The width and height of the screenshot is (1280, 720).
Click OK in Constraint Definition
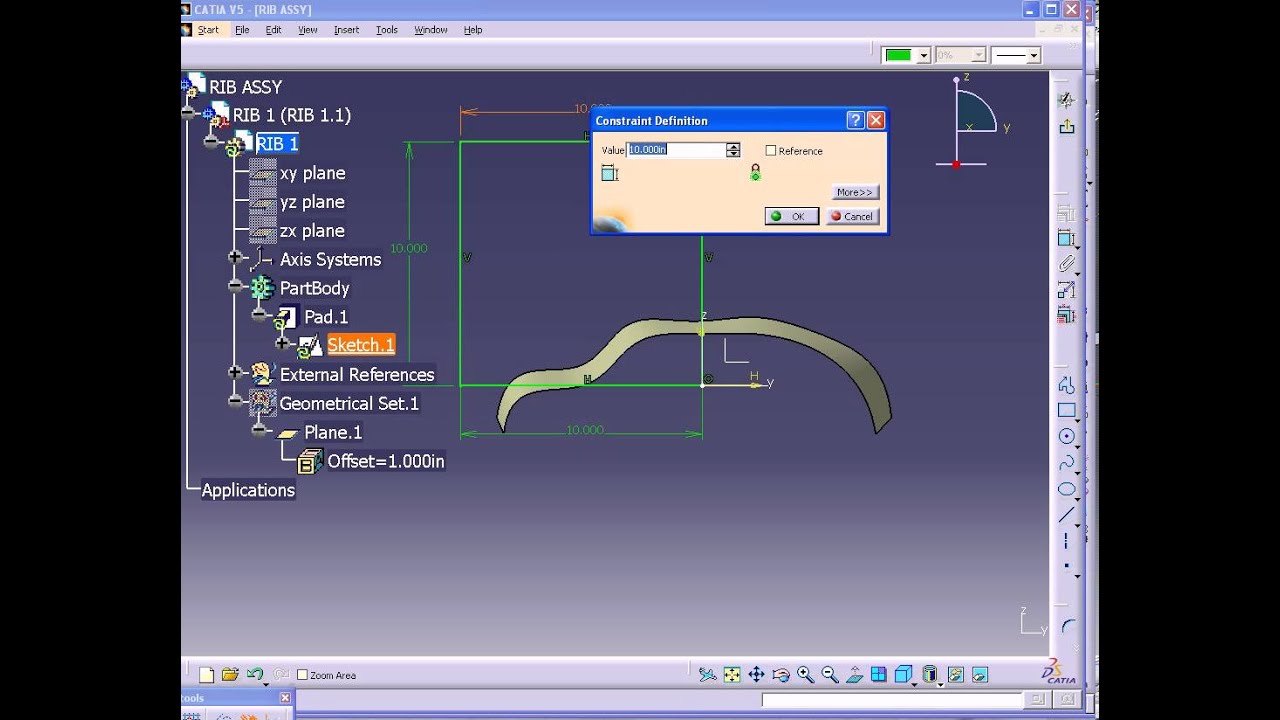tap(792, 216)
